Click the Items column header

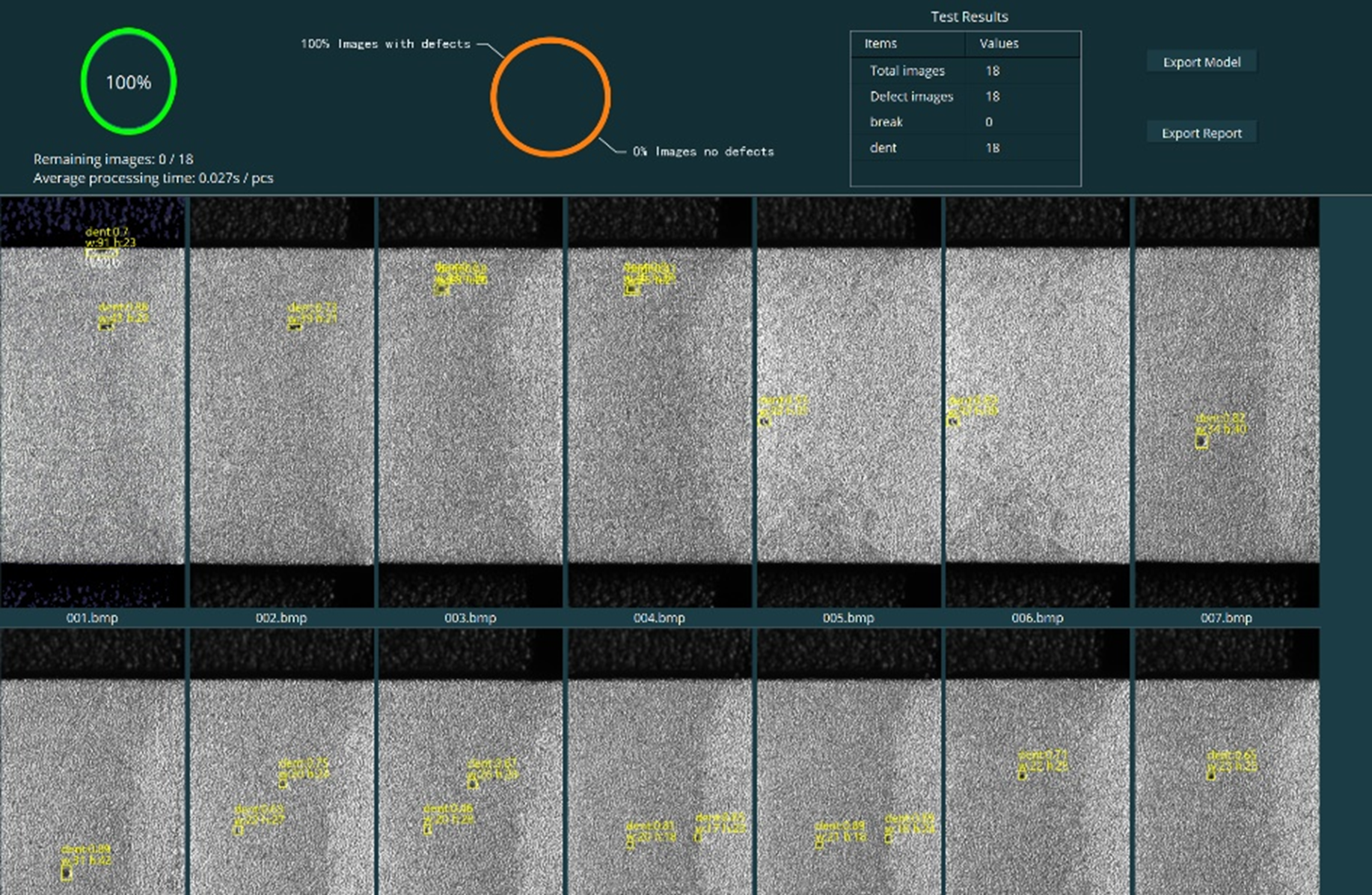(881, 43)
